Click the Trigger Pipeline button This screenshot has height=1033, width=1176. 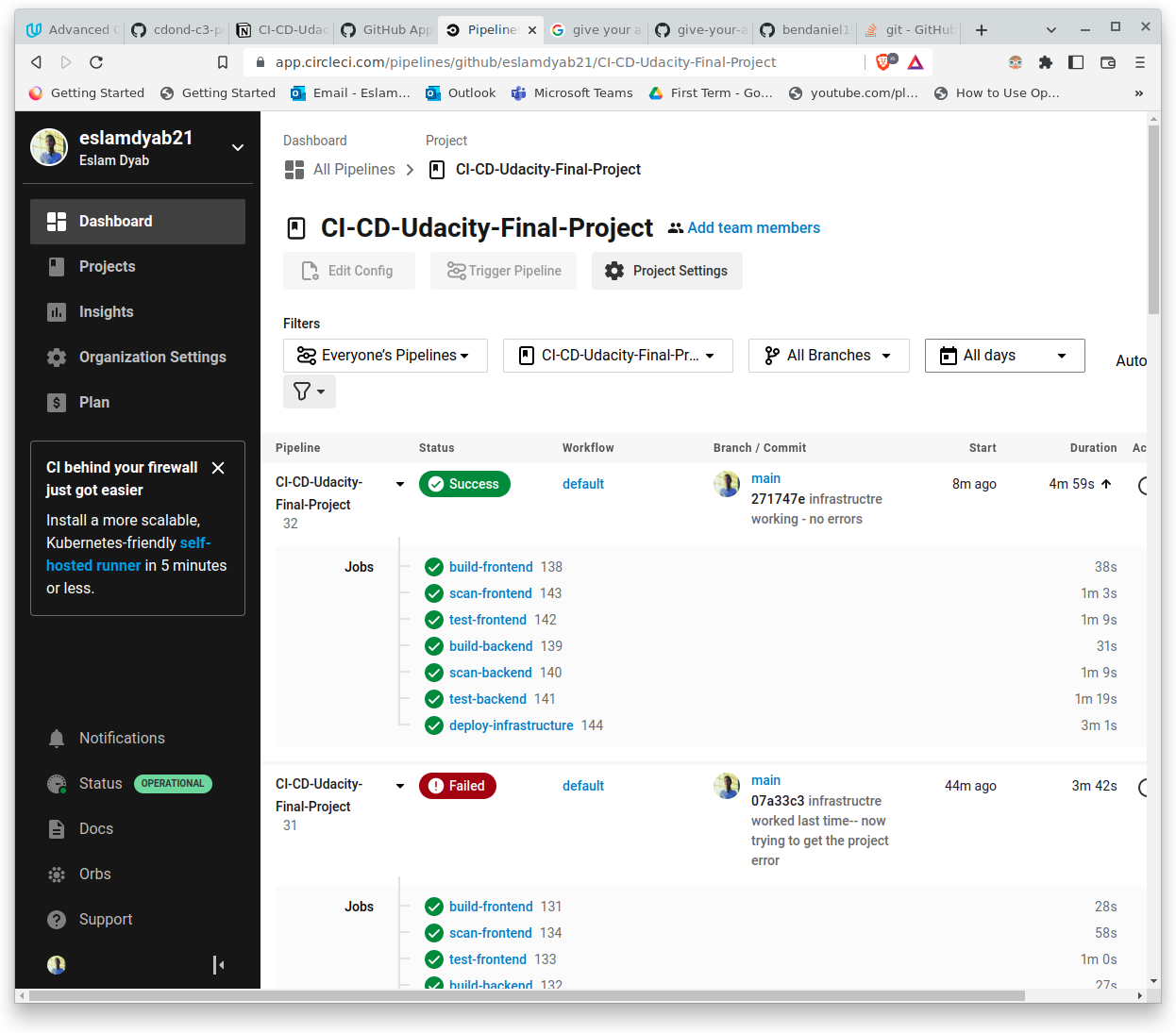pyautogui.click(x=504, y=272)
